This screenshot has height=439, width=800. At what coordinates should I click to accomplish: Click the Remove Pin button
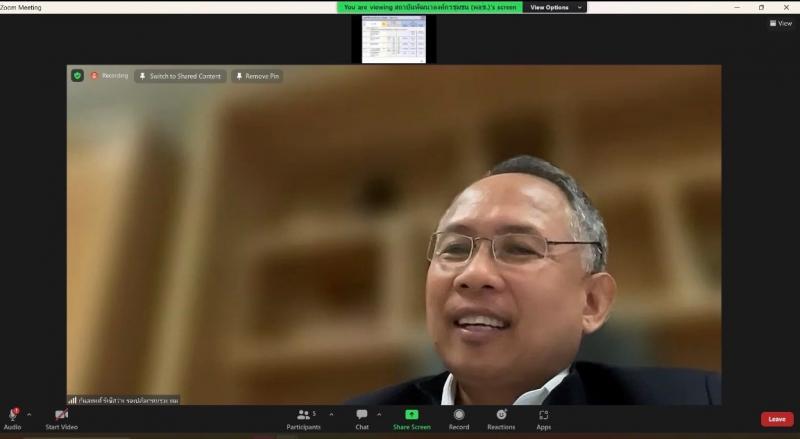pos(257,76)
